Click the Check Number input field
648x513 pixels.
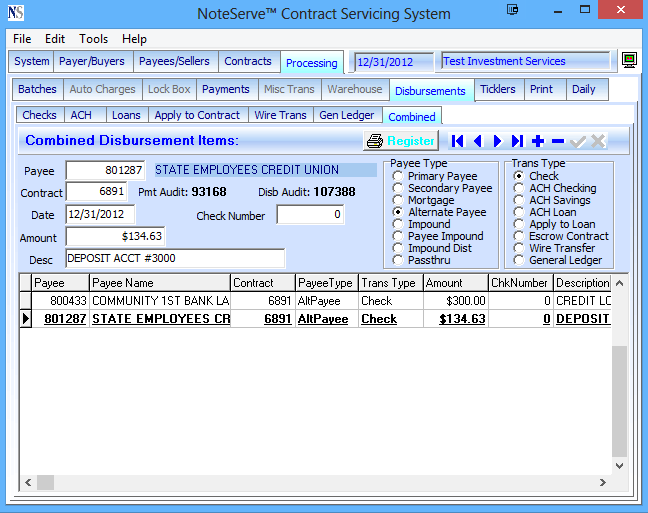[x=310, y=215]
